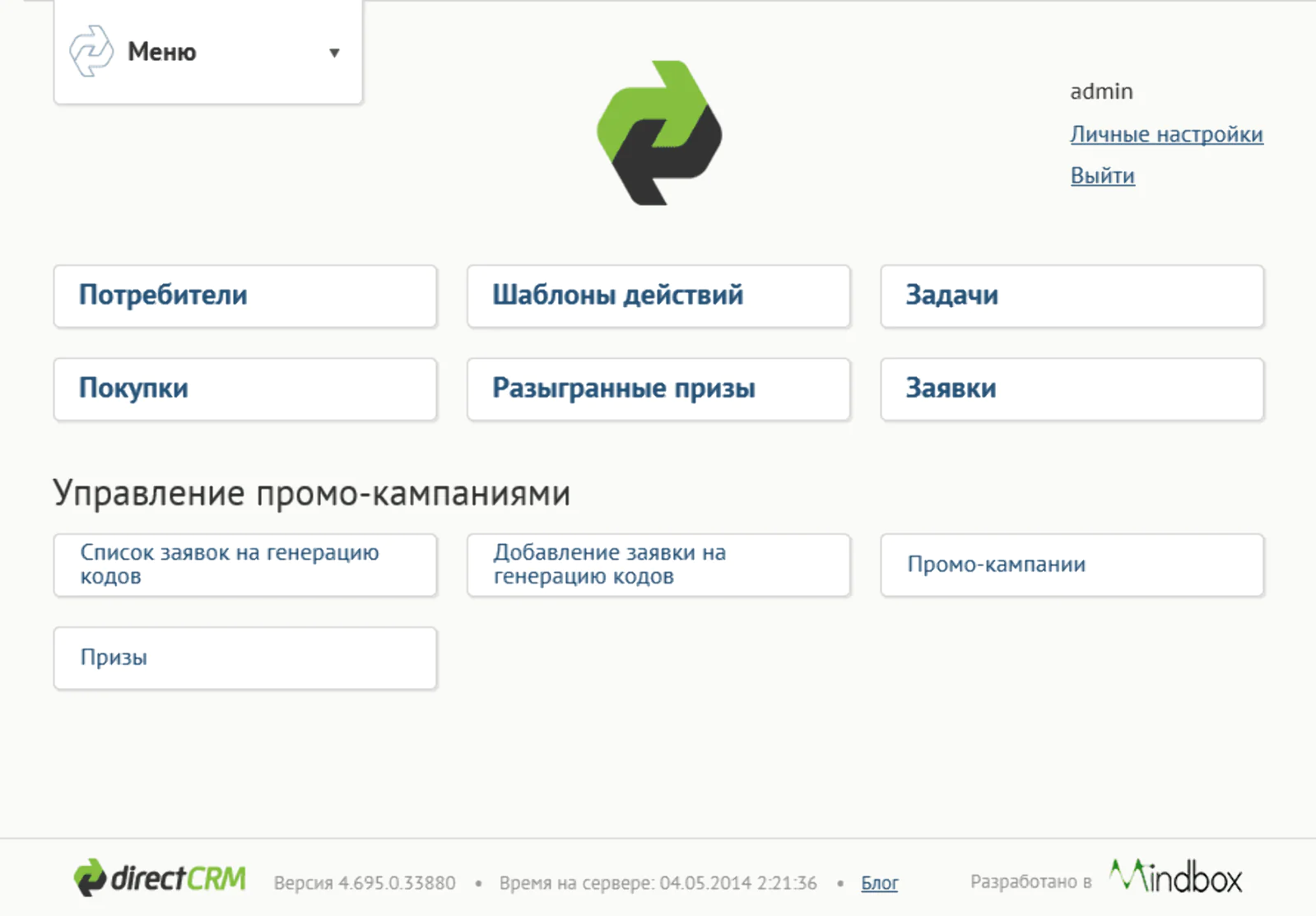Open the Призы page
This screenshot has width=1316, height=916.
click(245, 658)
